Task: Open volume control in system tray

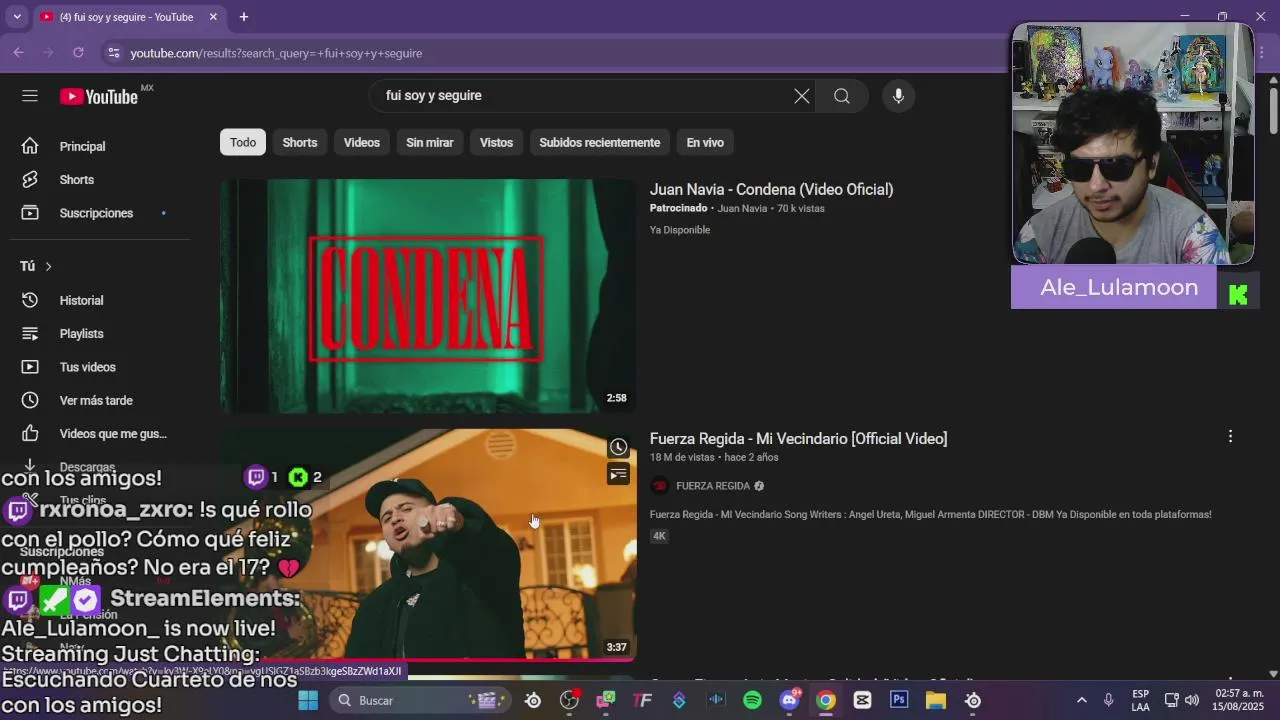Action: tap(1192, 700)
